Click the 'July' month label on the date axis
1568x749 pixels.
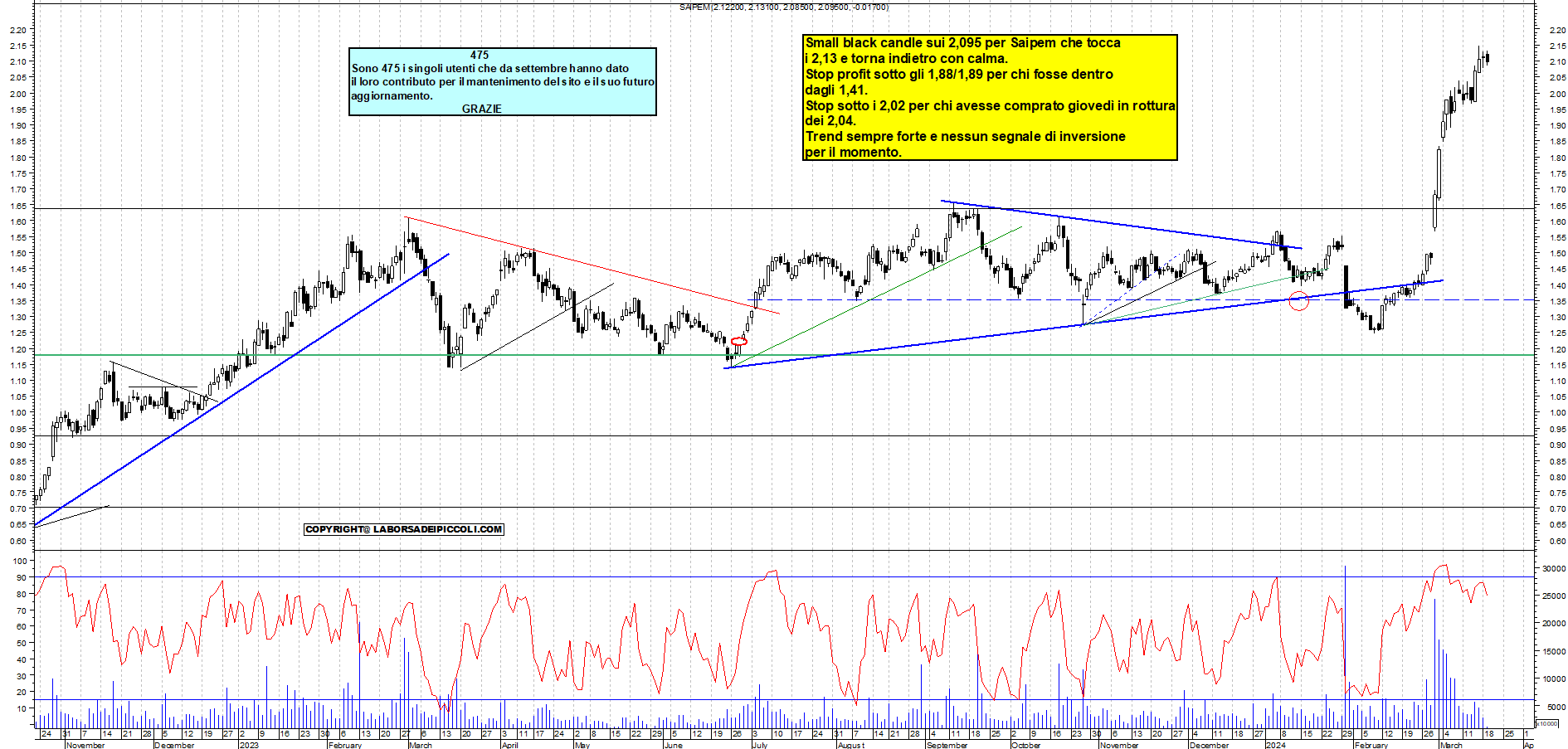coord(759,745)
